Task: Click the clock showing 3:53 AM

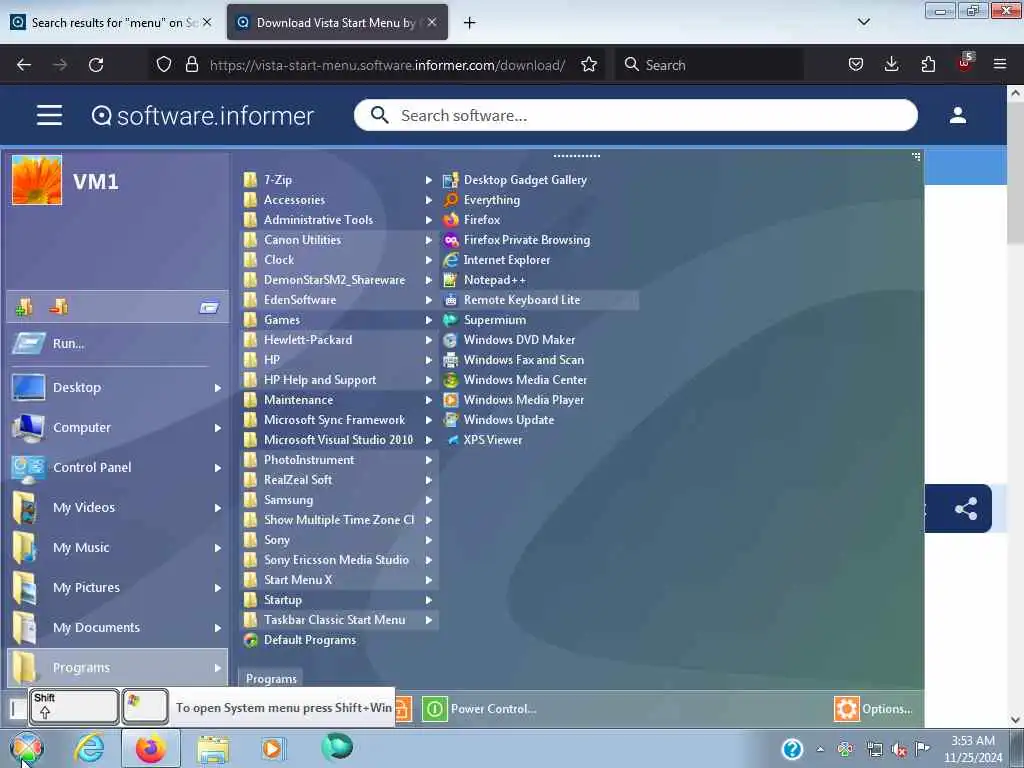Action: (973, 749)
